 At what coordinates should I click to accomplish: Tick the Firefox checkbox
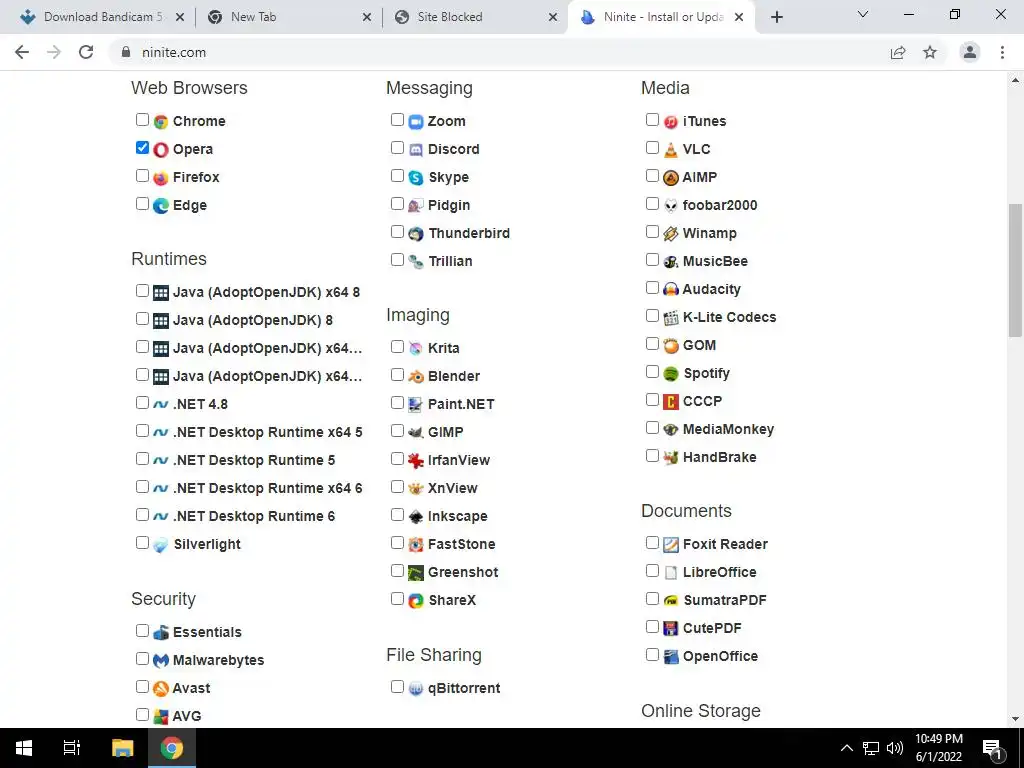click(x=142, y=176)
